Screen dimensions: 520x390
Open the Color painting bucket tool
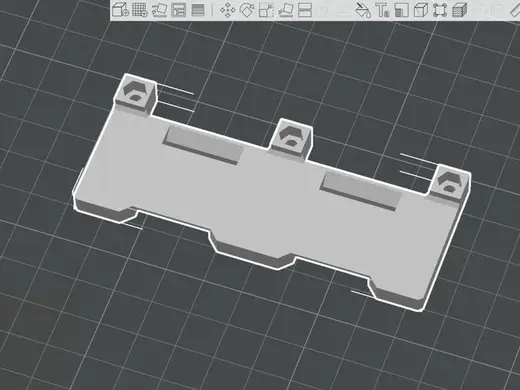(363, 10)
